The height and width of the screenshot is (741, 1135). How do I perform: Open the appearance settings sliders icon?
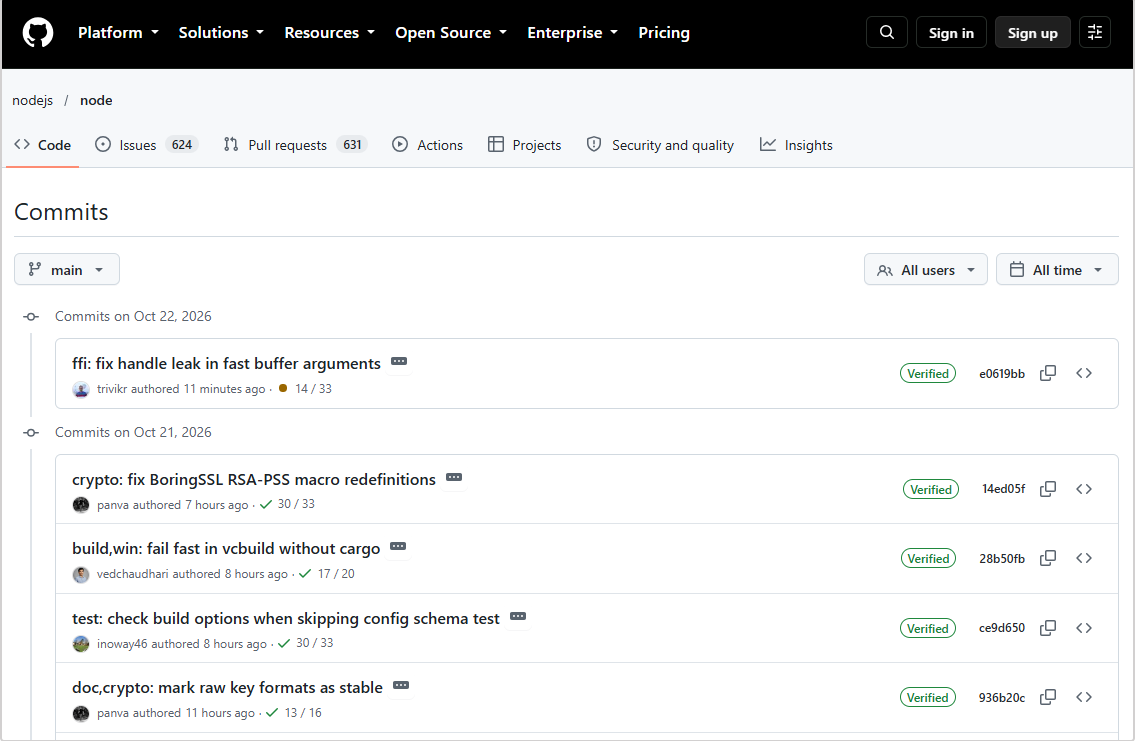(x=1094, y=33)
